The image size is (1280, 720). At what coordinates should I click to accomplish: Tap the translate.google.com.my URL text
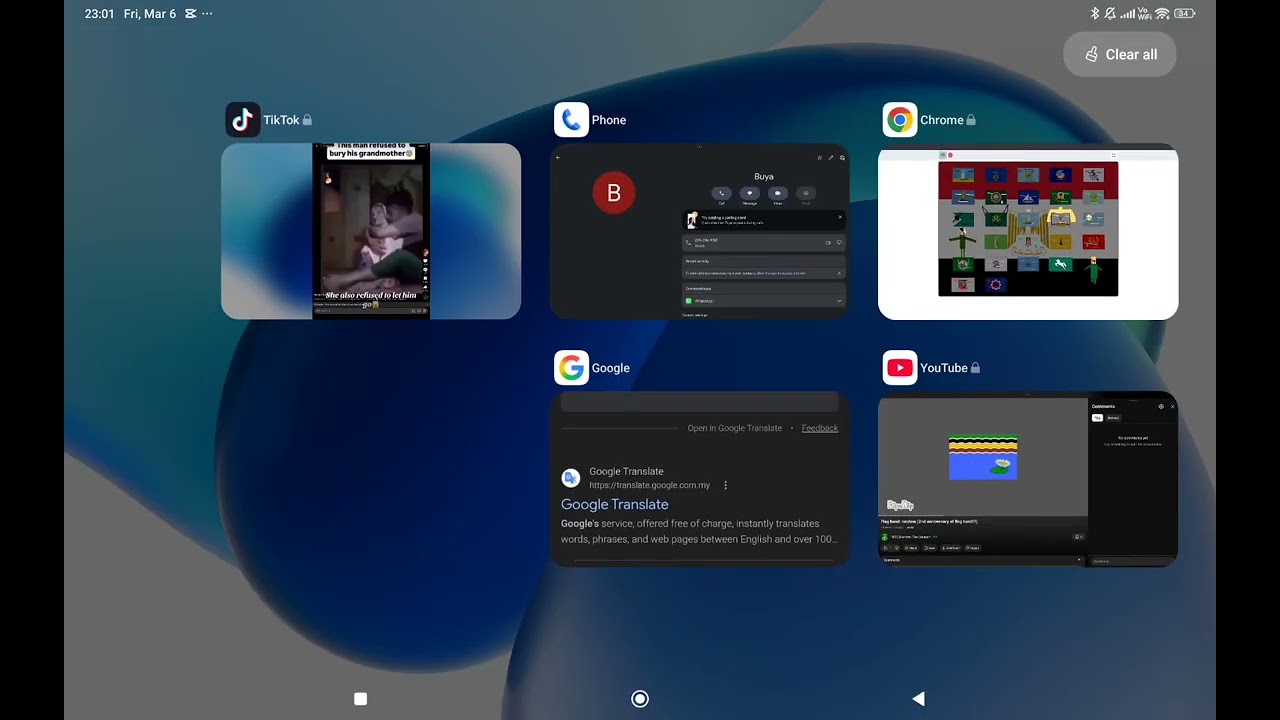(x=650, y=485)
